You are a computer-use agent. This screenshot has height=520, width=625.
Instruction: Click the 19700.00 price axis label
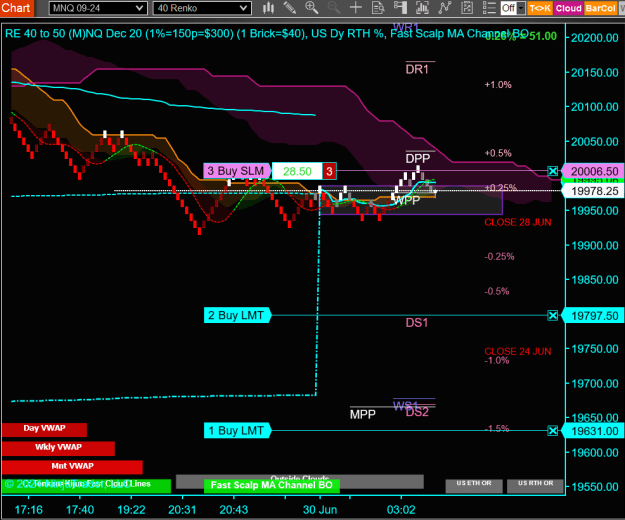(x=595, y=384)
